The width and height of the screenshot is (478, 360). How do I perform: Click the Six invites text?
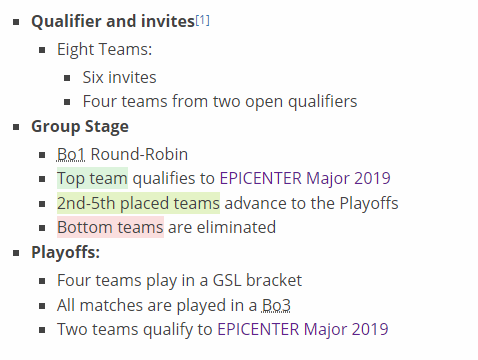coord(119,77)
